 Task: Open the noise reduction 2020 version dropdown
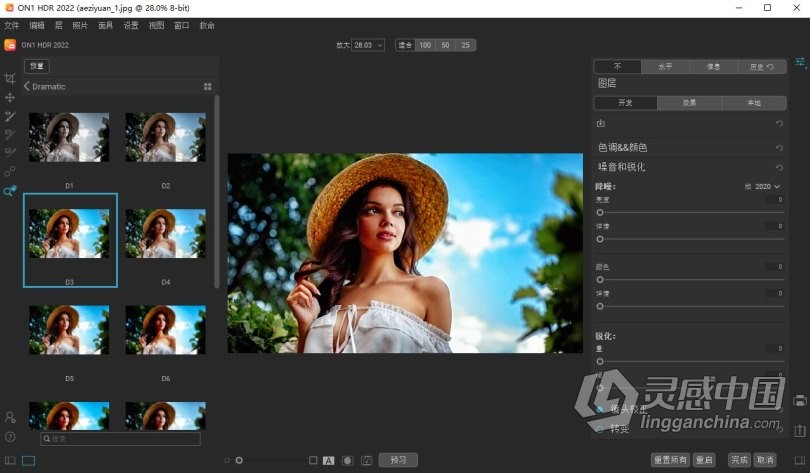click(767, 186)
